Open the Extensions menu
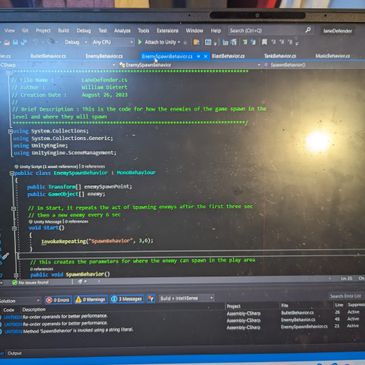 167,30
